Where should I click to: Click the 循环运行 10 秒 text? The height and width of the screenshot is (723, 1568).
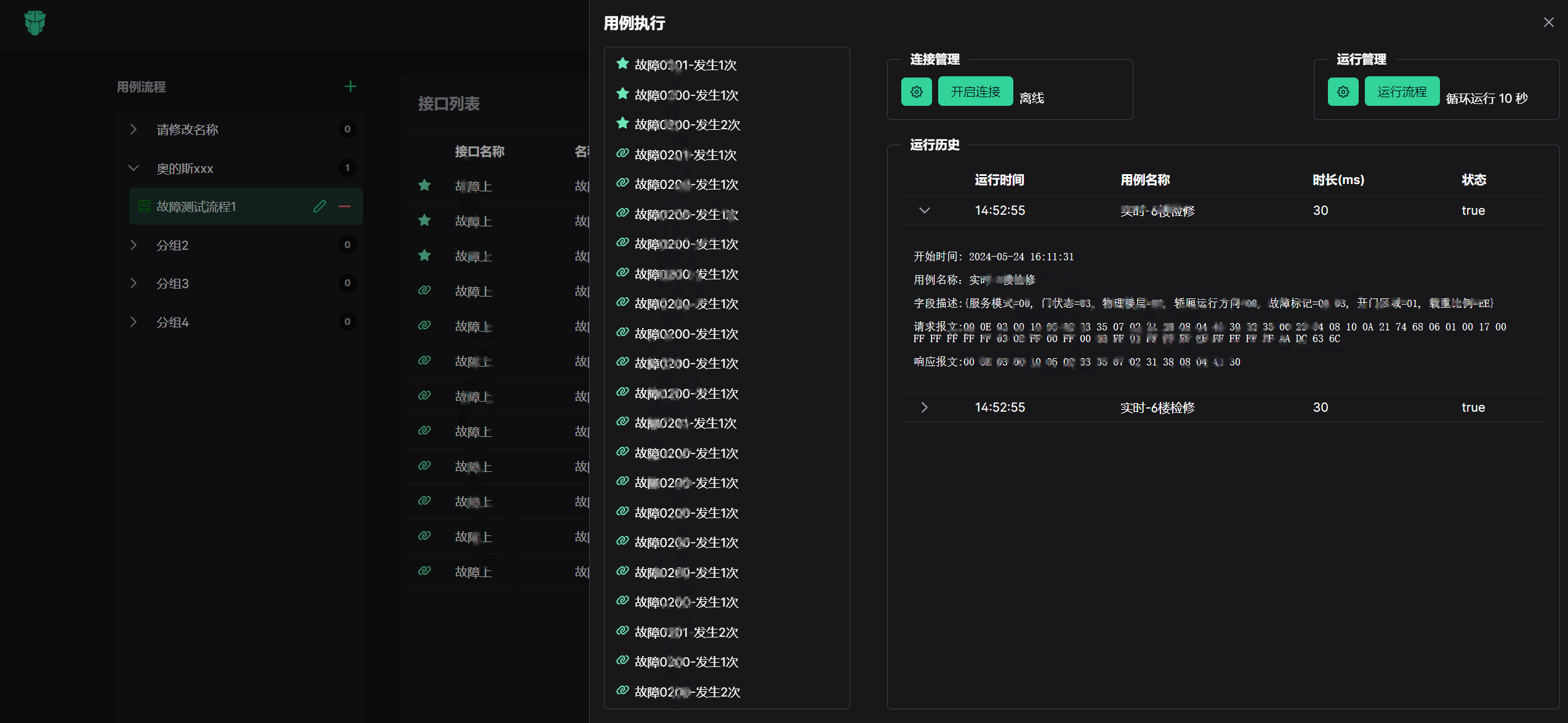[x=1487, y=98]
